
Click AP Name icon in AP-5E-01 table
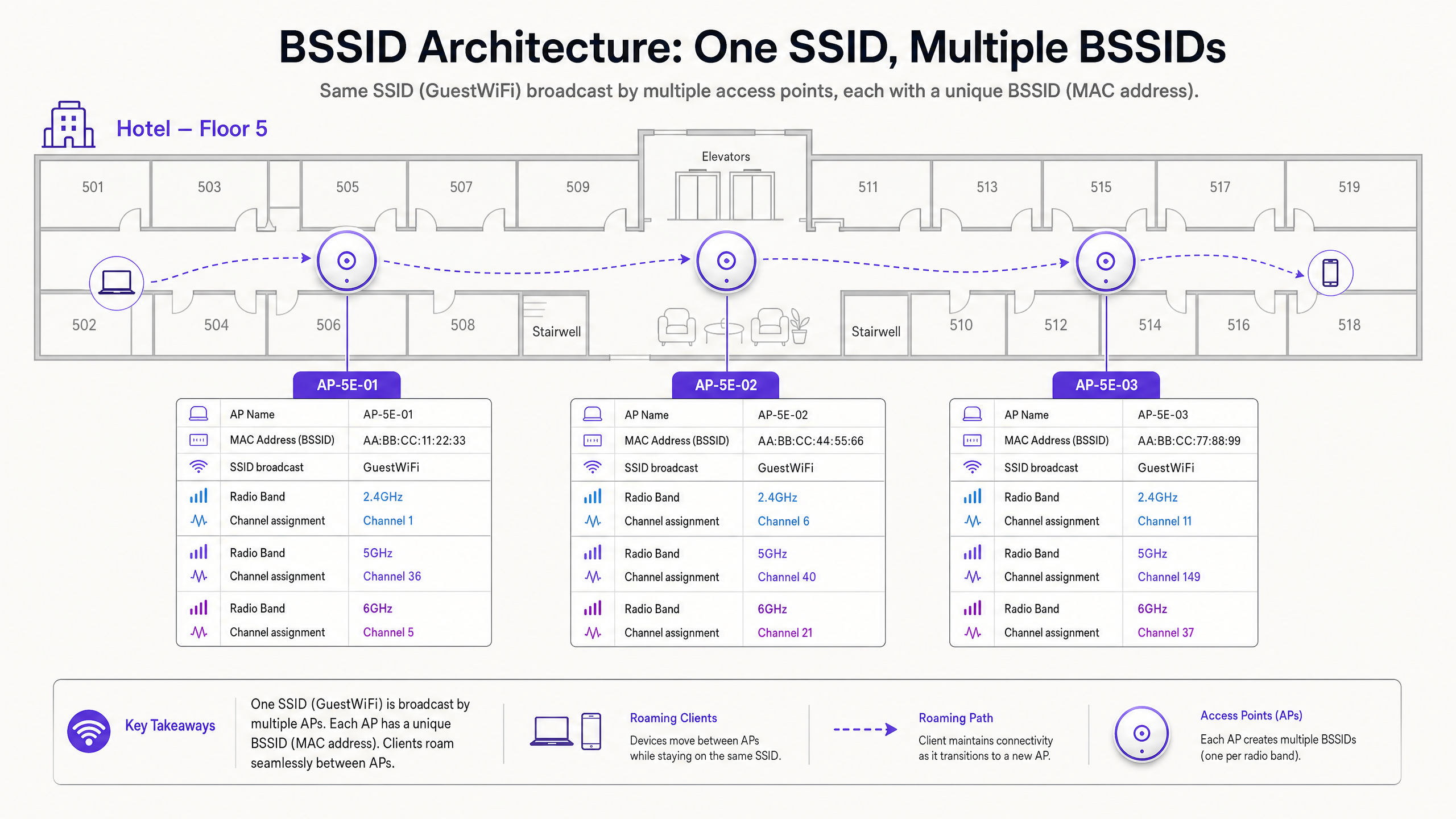click(198, 414)
